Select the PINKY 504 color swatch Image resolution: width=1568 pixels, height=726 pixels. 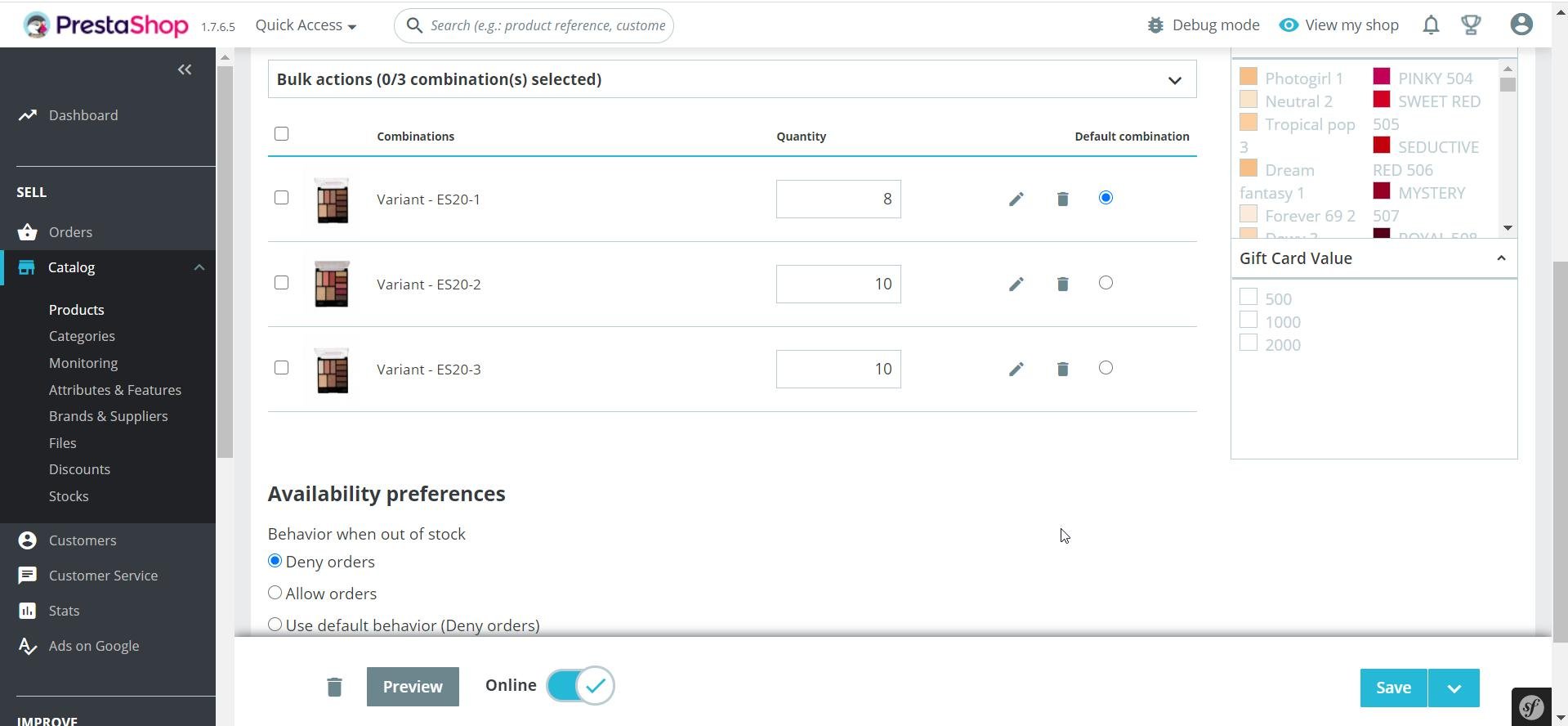(x=1382, y=77)
